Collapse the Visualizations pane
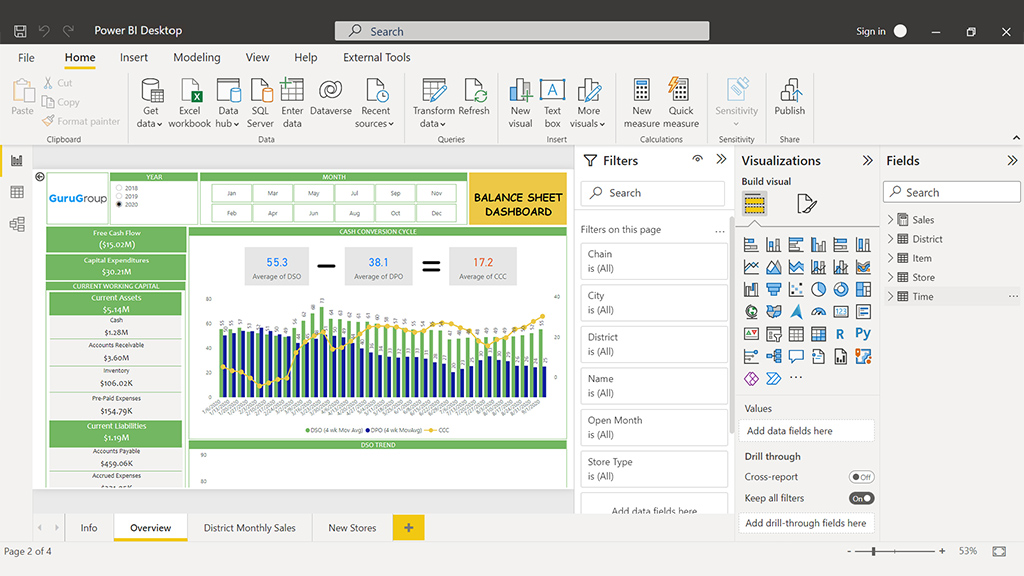1024x576 pixels. (867, 160)
